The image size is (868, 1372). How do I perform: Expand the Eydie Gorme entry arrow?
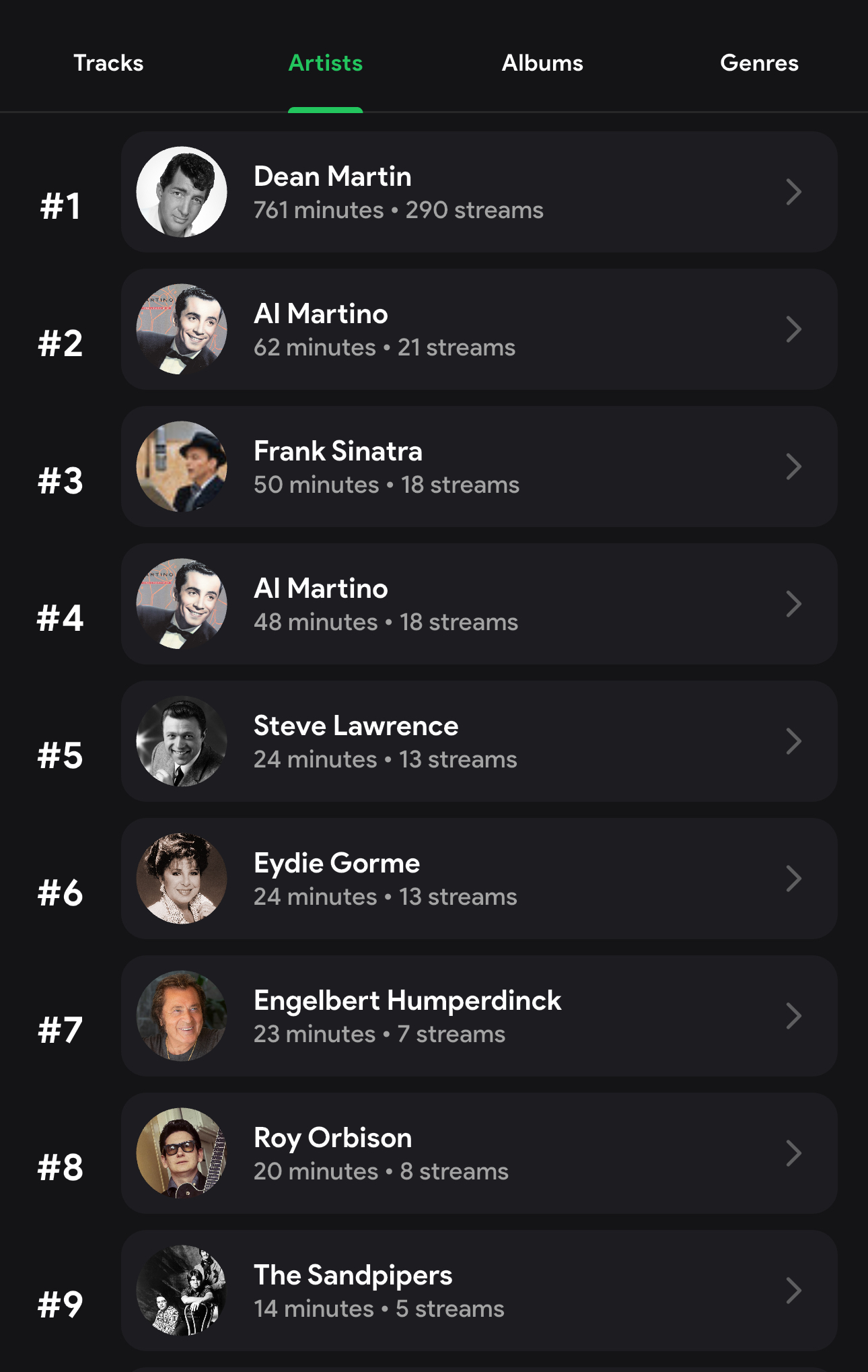(794, 879)
